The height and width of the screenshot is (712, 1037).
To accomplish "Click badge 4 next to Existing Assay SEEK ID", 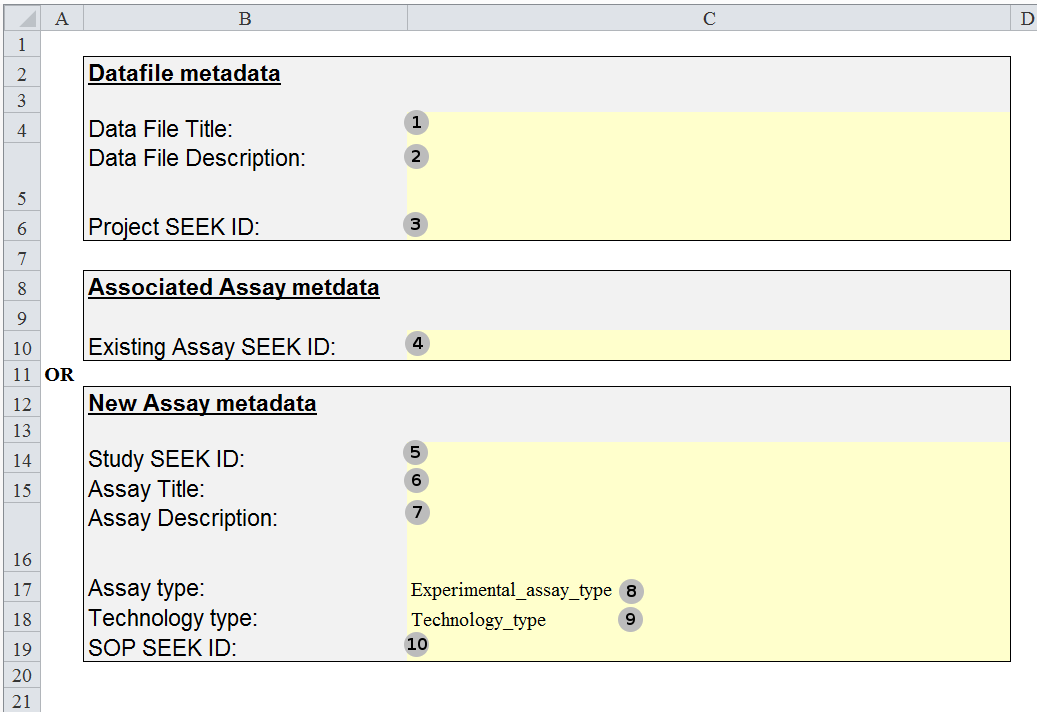I will (x=417, y=343).
